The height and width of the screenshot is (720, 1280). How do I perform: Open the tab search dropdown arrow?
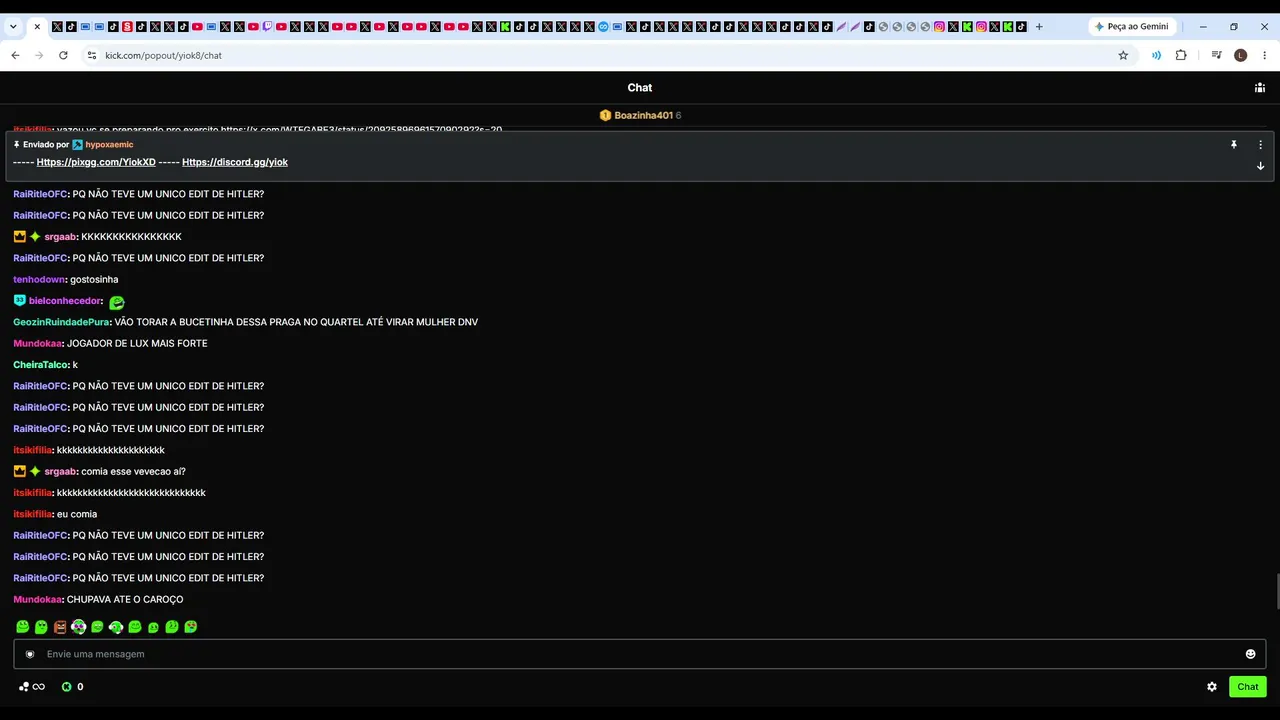[x=13, y=27]
